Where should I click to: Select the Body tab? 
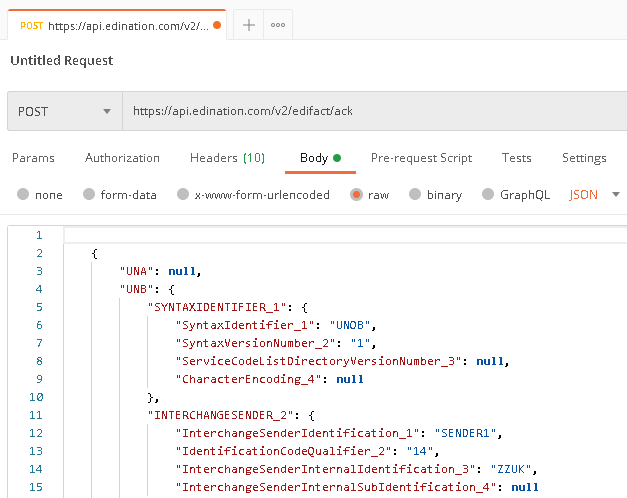point(320,158)
